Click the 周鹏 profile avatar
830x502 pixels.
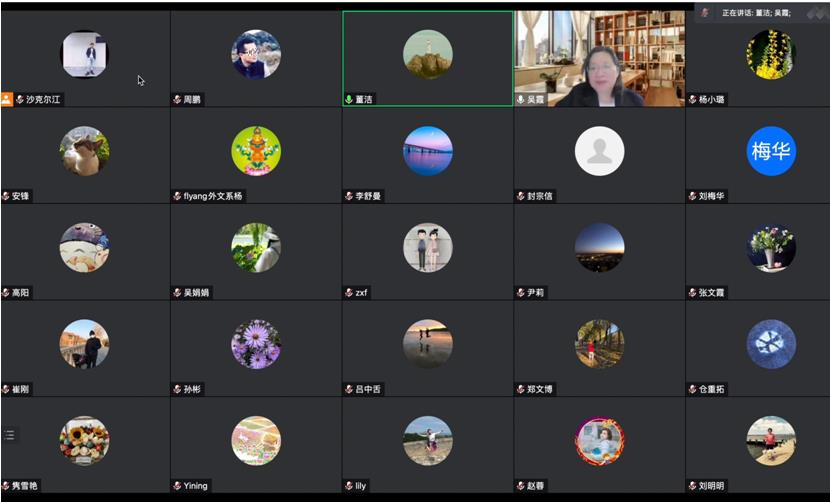[x=256, y=54]
